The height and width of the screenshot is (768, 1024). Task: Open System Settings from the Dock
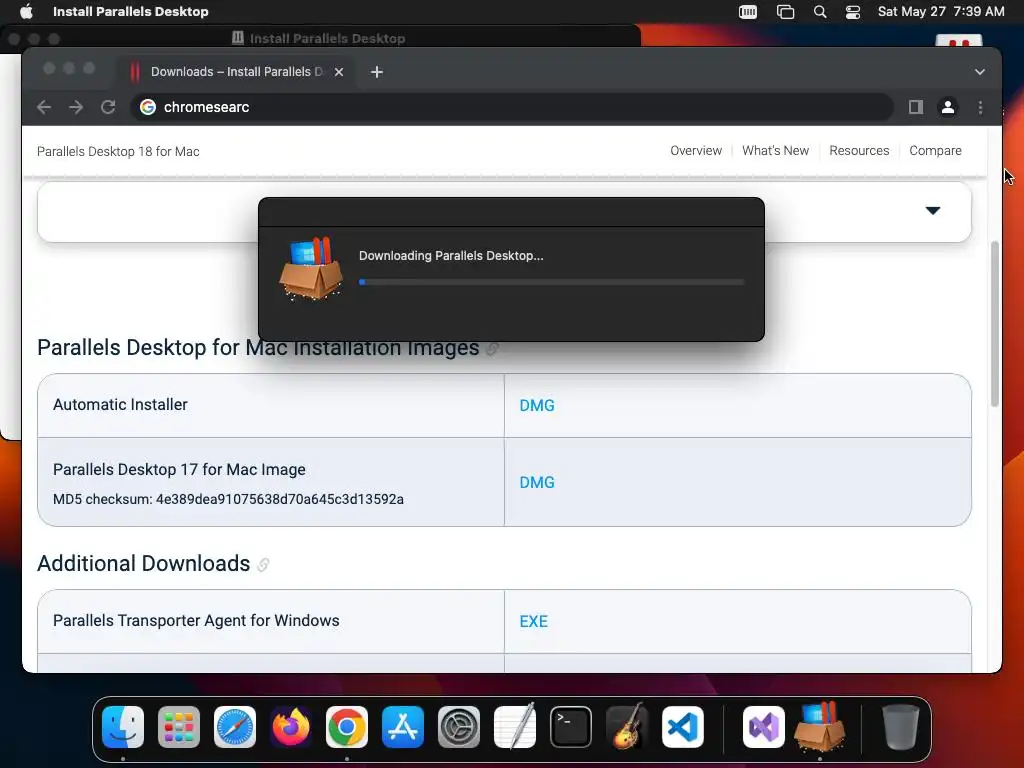(x=458, y=727)
